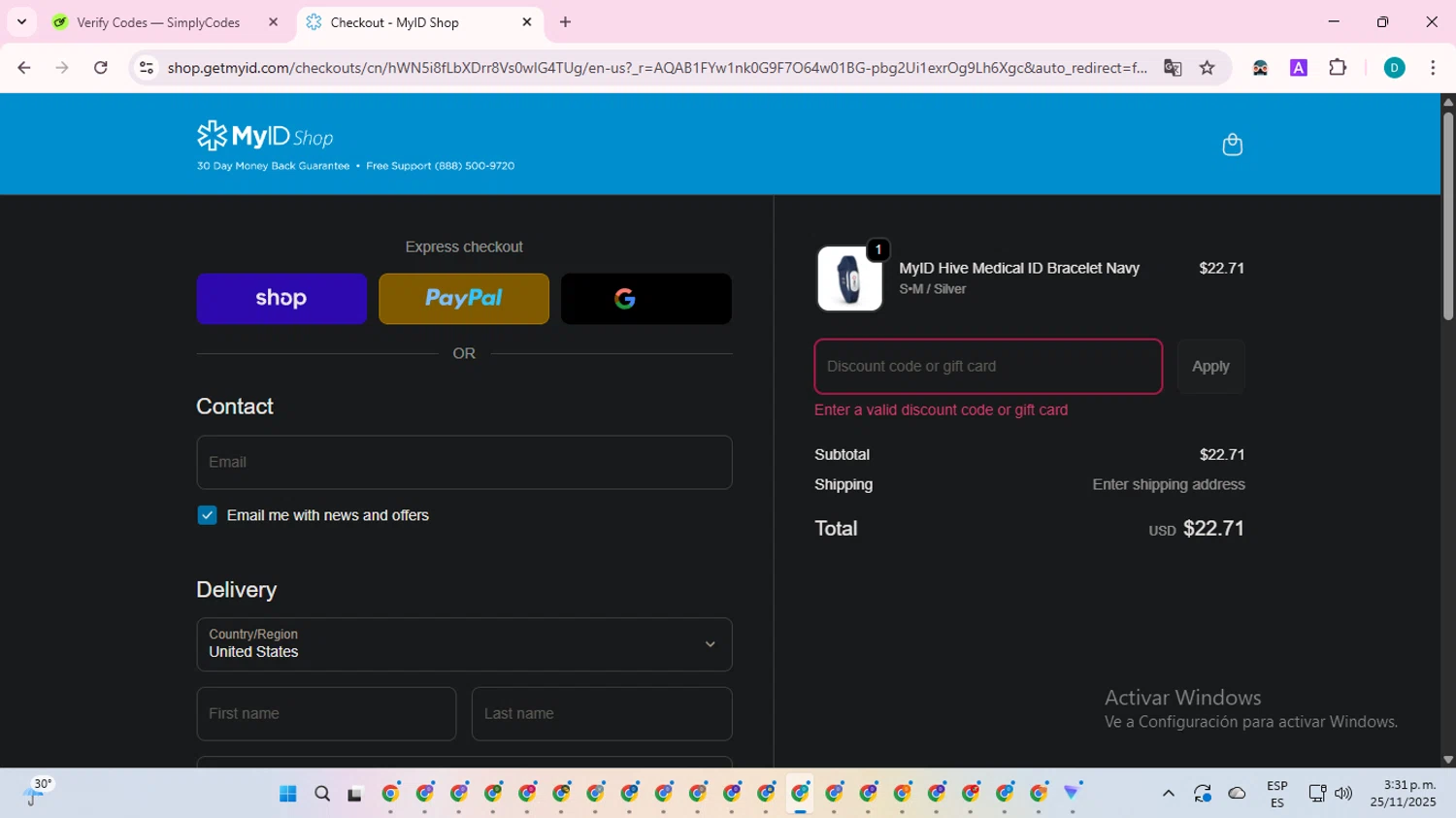Show hidden system tray icons

[x=1169, y=794]
